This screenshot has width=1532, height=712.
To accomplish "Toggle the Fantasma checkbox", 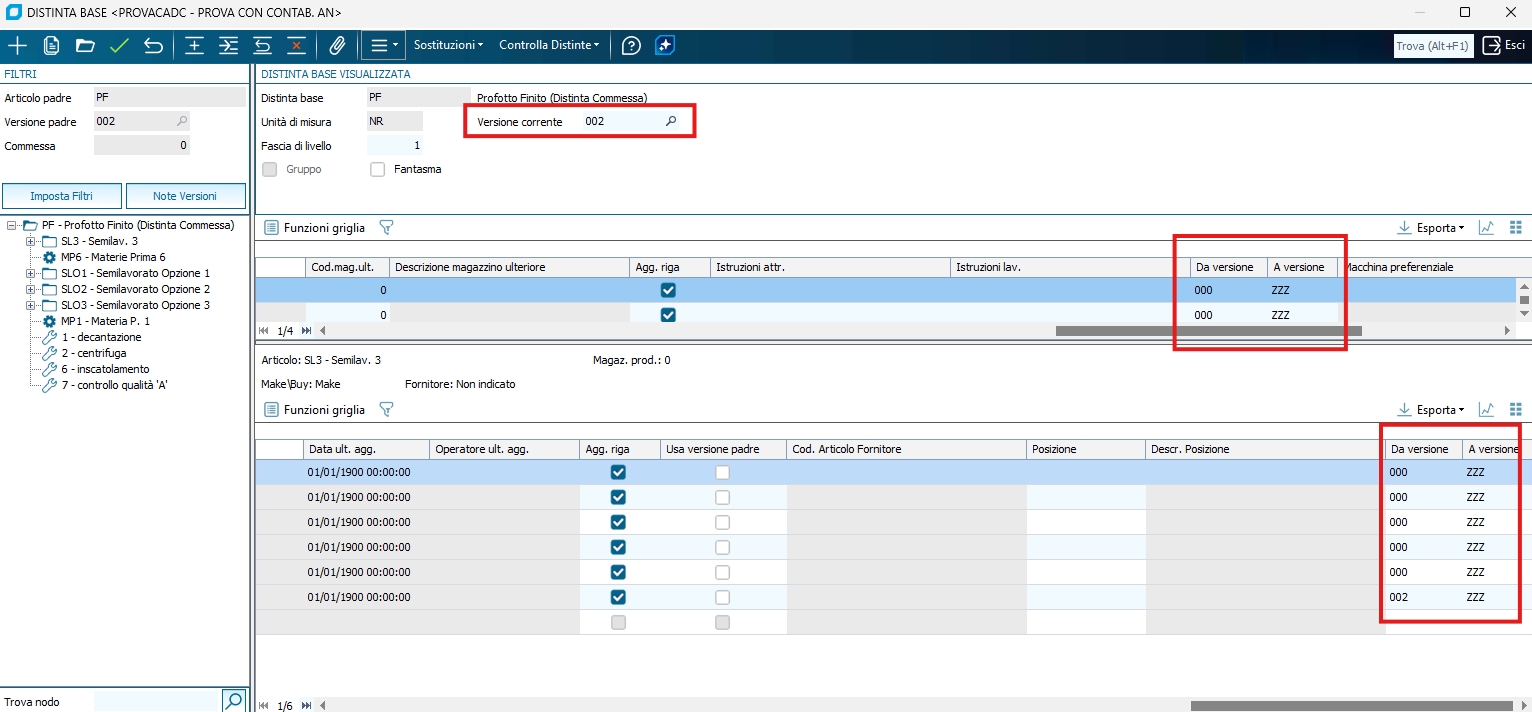I will 378,170.
